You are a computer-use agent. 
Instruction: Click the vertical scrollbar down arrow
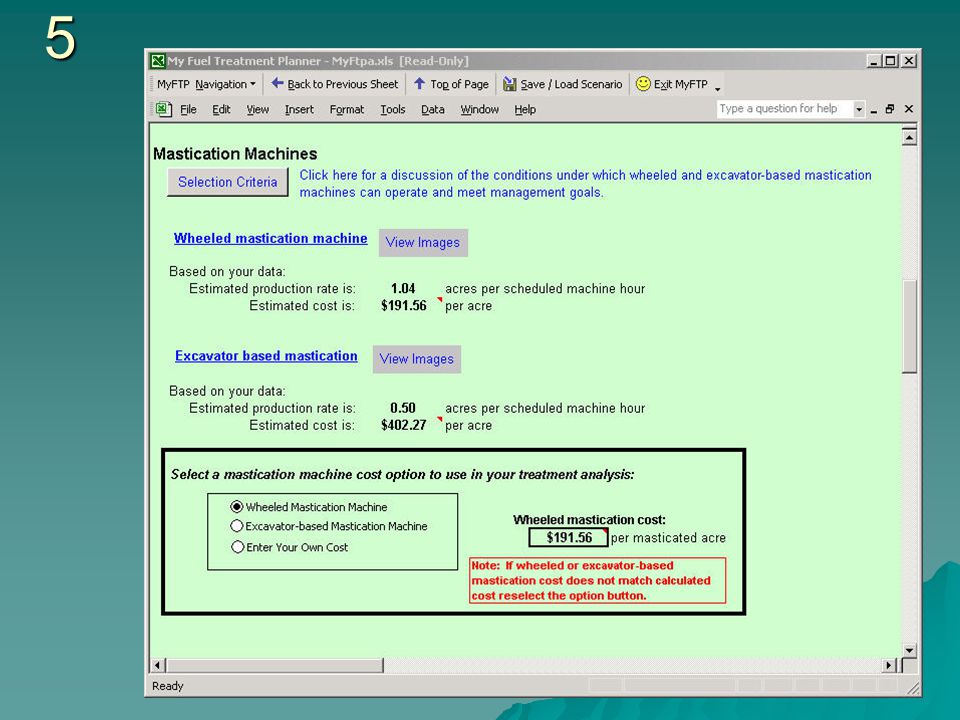pyautogui.click(x=909, y=650)
